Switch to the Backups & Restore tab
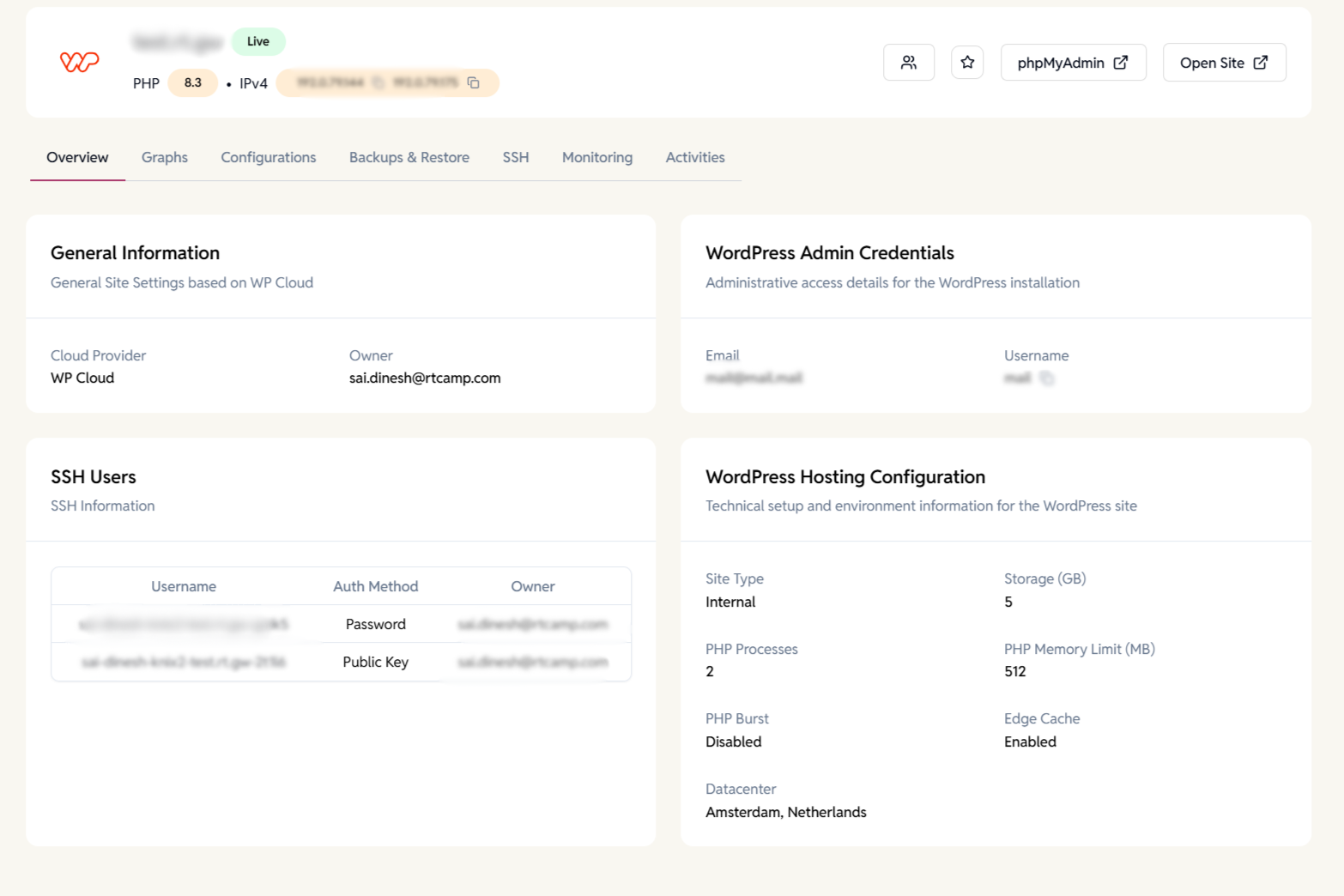The width and height of the screenshot is (1344, 896). (x=409, y=157)
